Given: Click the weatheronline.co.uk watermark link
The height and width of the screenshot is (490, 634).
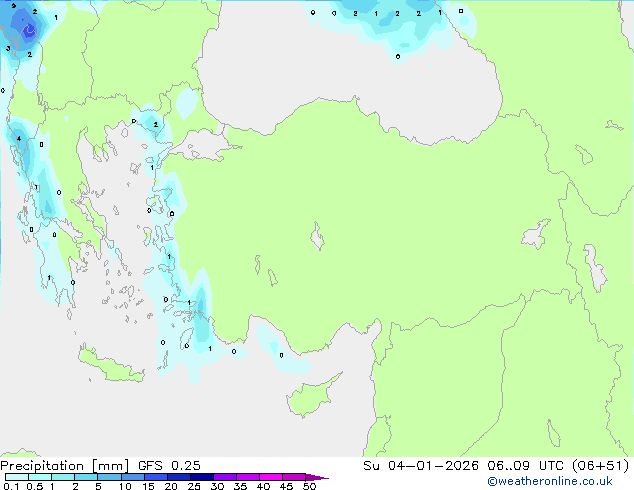Looking at the screenshot, I should tap(563, 481).
